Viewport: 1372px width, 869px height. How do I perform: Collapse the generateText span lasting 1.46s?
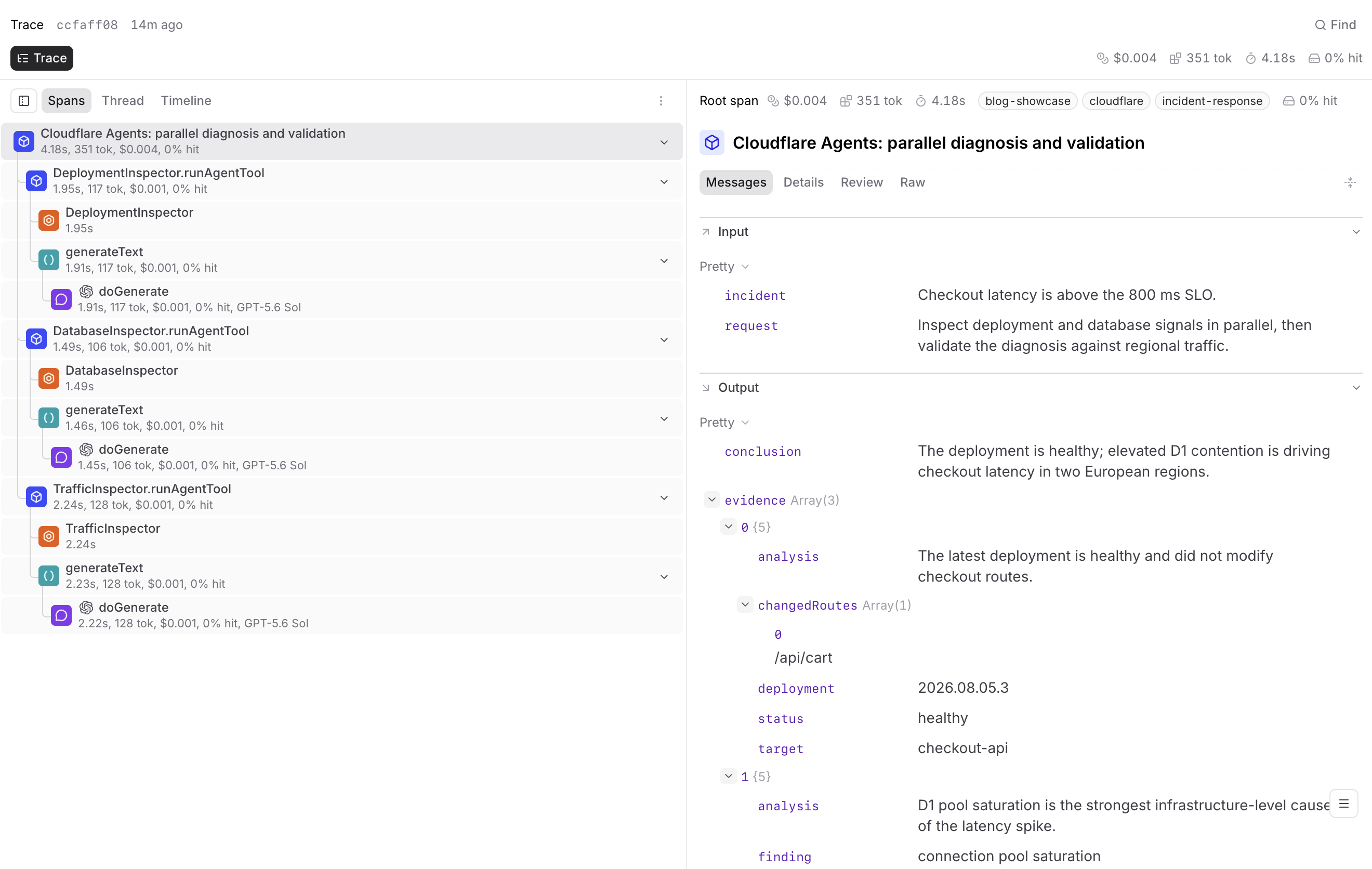[x=664, y=419]
